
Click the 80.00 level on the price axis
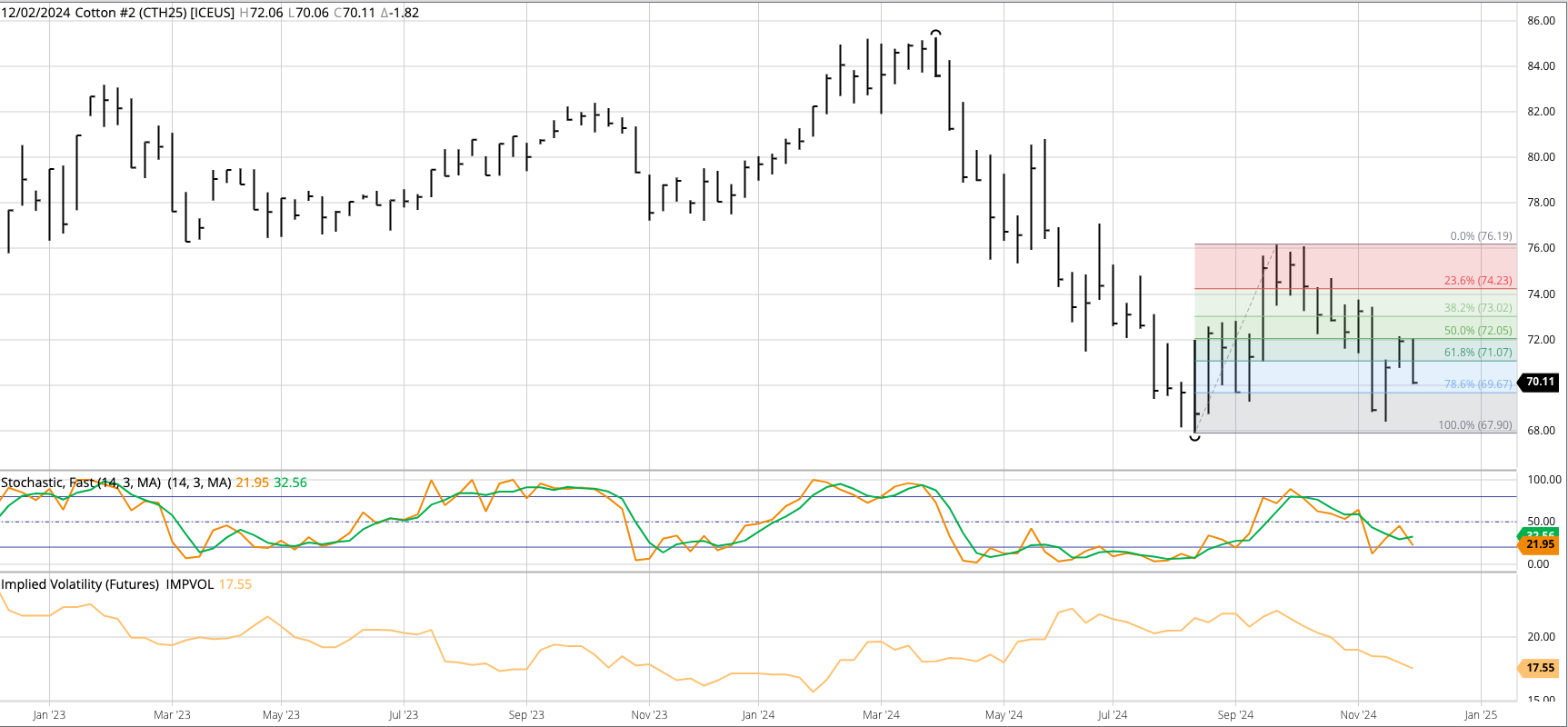(x=1541, y=157)
